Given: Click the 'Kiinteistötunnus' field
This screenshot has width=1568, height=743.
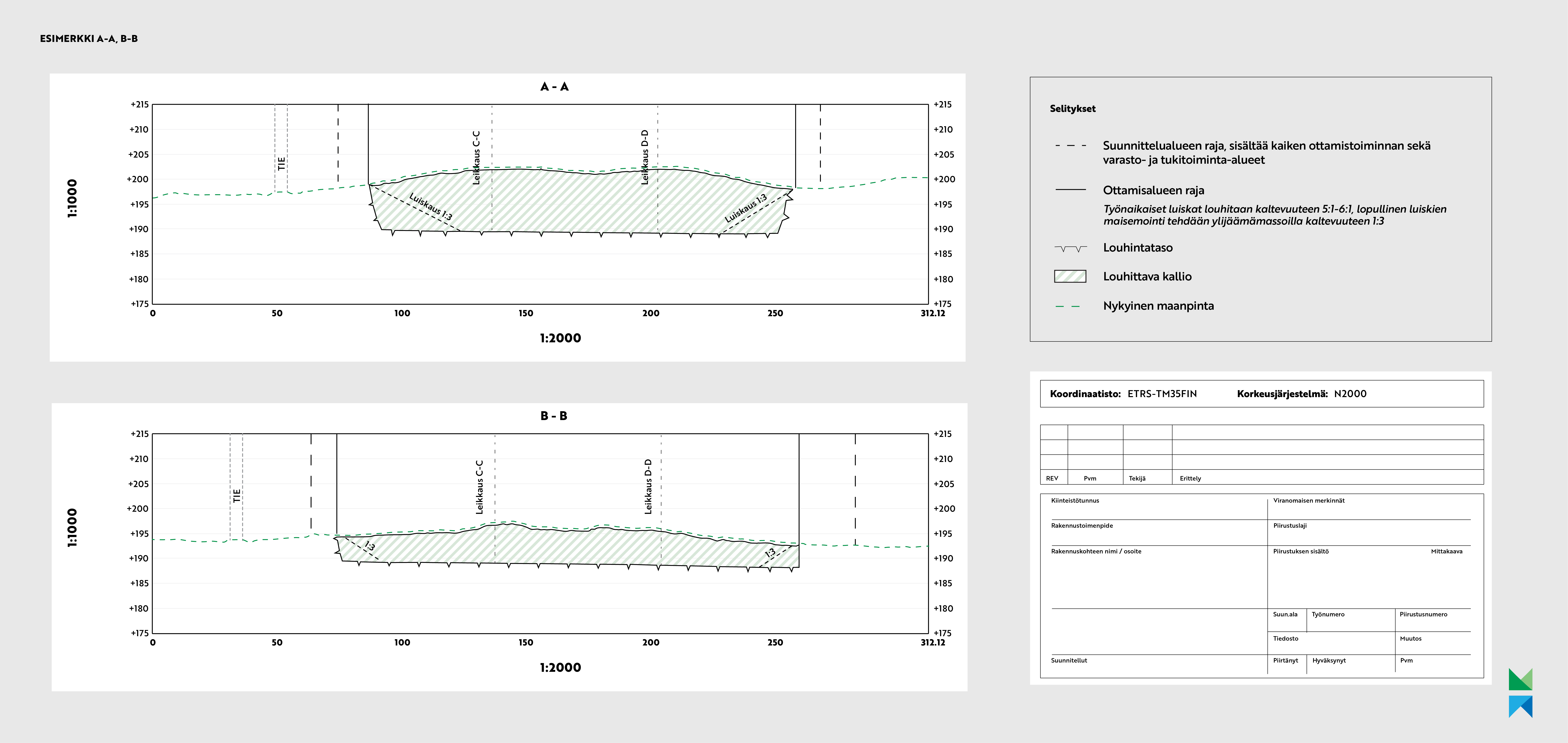Looking at the screenshot, I should (1075, 501).
